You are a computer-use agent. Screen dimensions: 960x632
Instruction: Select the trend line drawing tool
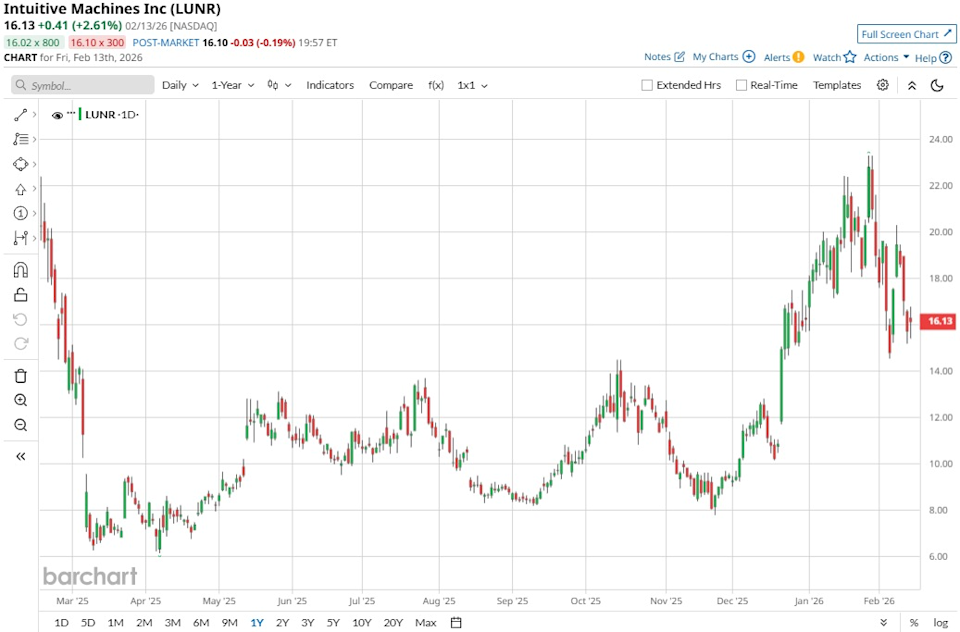[x=20, y=115]
